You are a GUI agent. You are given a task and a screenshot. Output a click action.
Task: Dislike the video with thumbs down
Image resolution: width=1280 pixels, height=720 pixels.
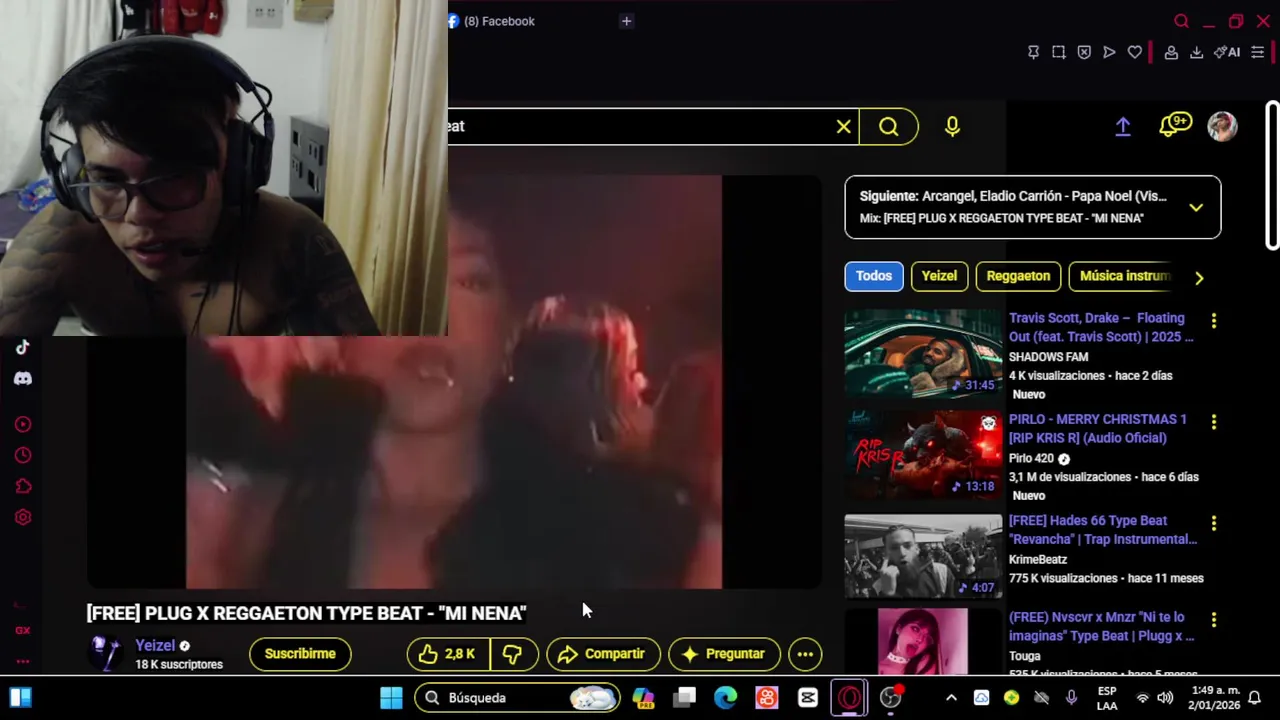[x=513, y=654]
